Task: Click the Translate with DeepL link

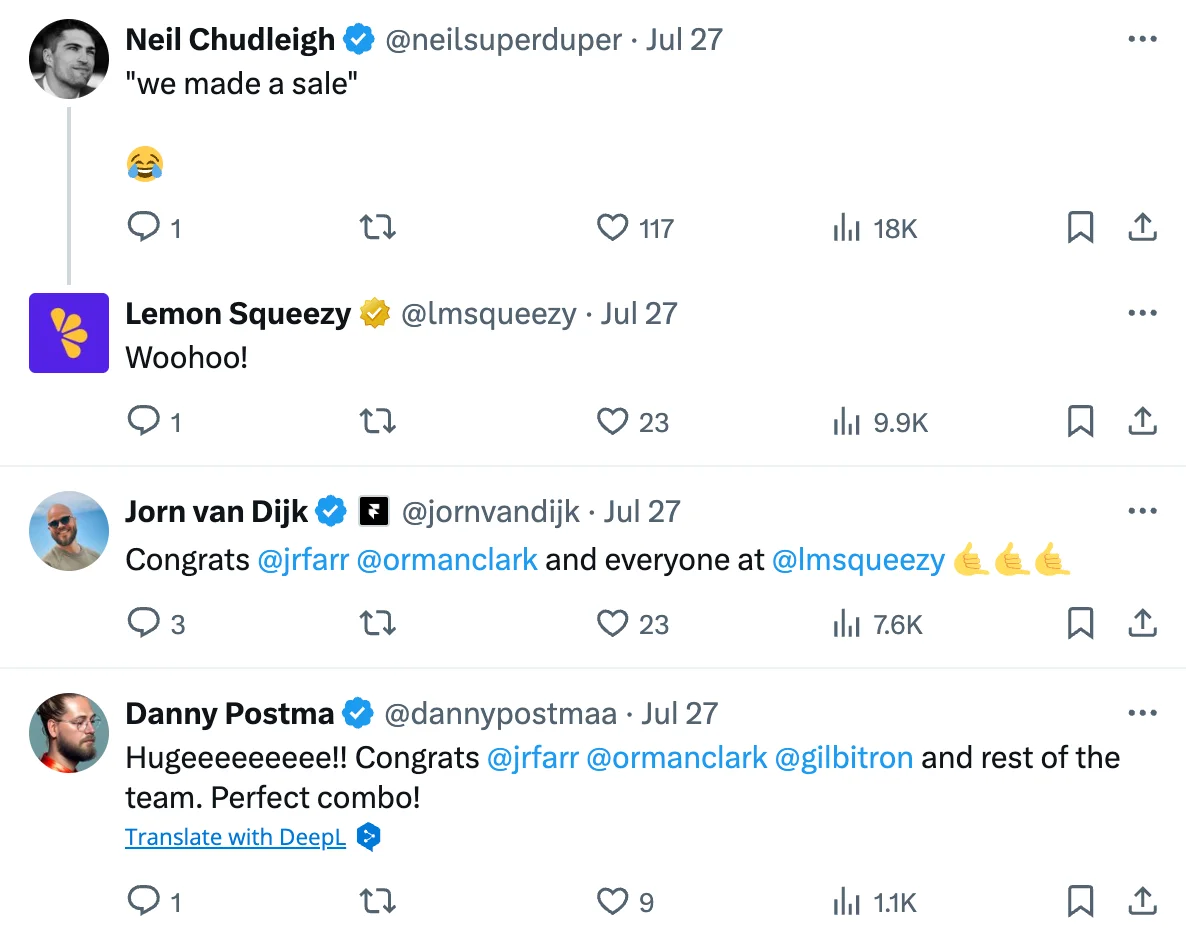Action: (235, 836)
